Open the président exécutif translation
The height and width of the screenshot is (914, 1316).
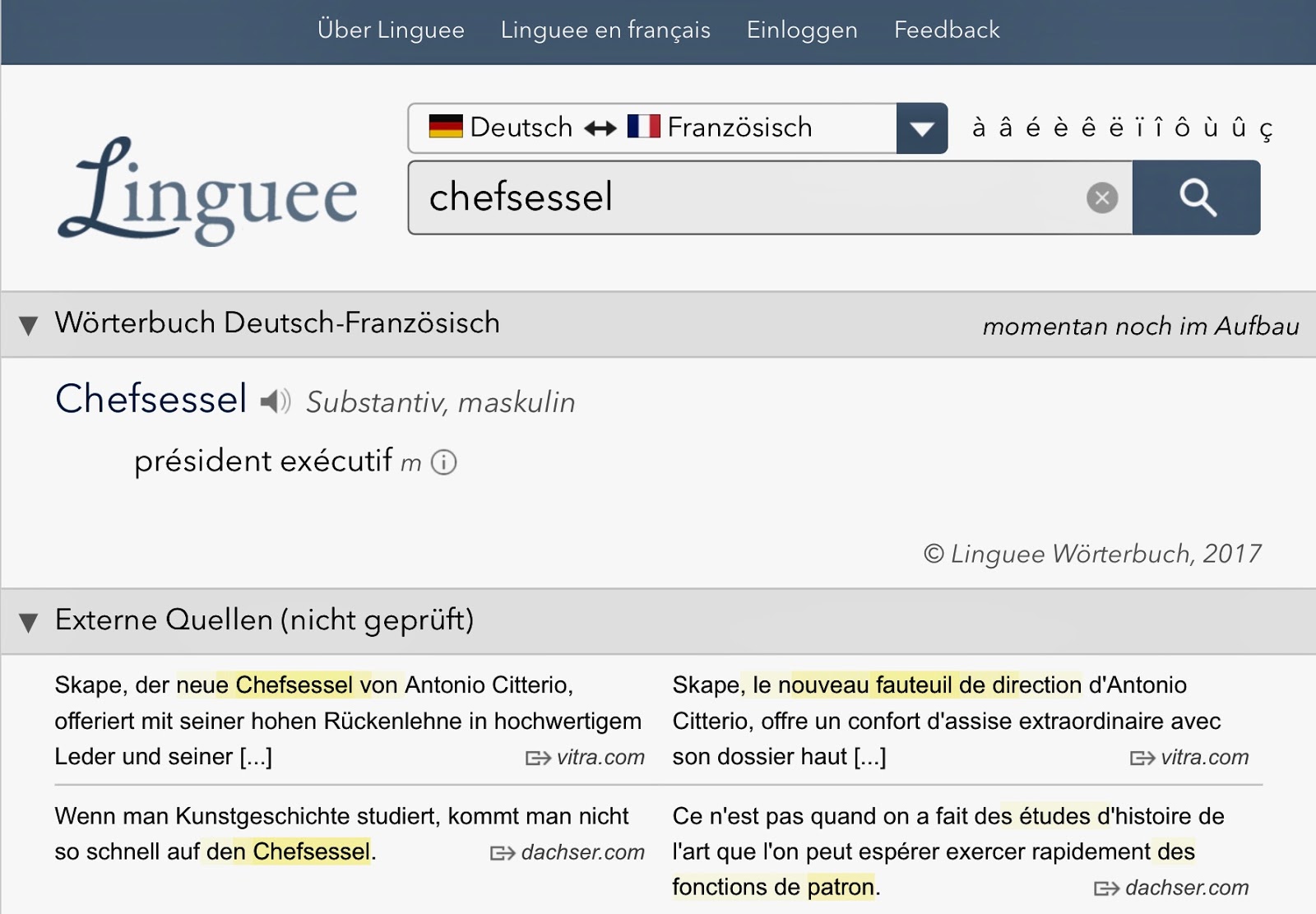tap(263, 461)
